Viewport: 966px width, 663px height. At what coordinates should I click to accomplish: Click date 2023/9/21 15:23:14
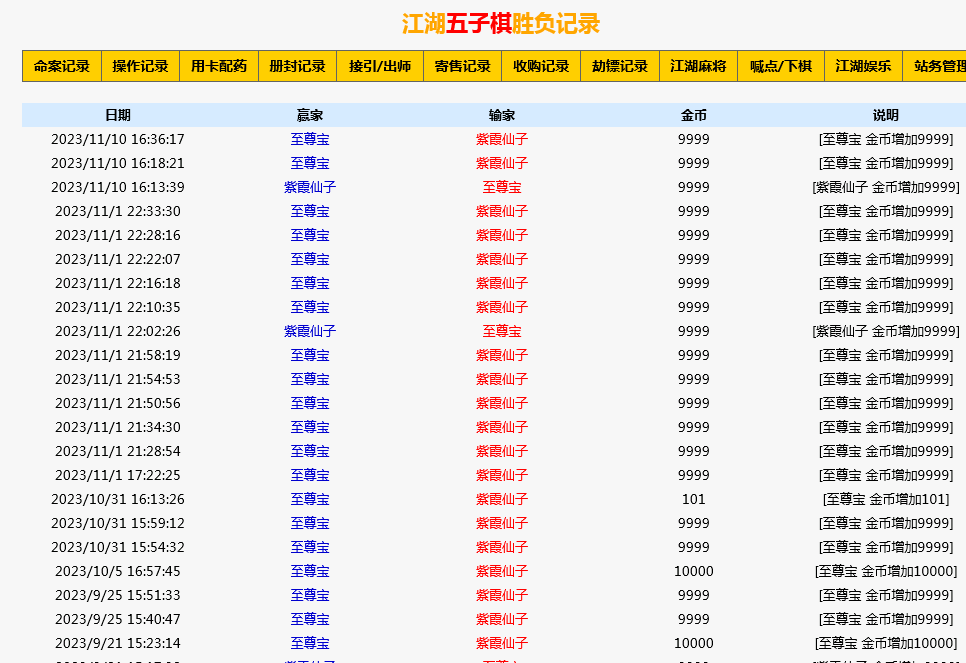pyautogui.click(x=118, y=643)
